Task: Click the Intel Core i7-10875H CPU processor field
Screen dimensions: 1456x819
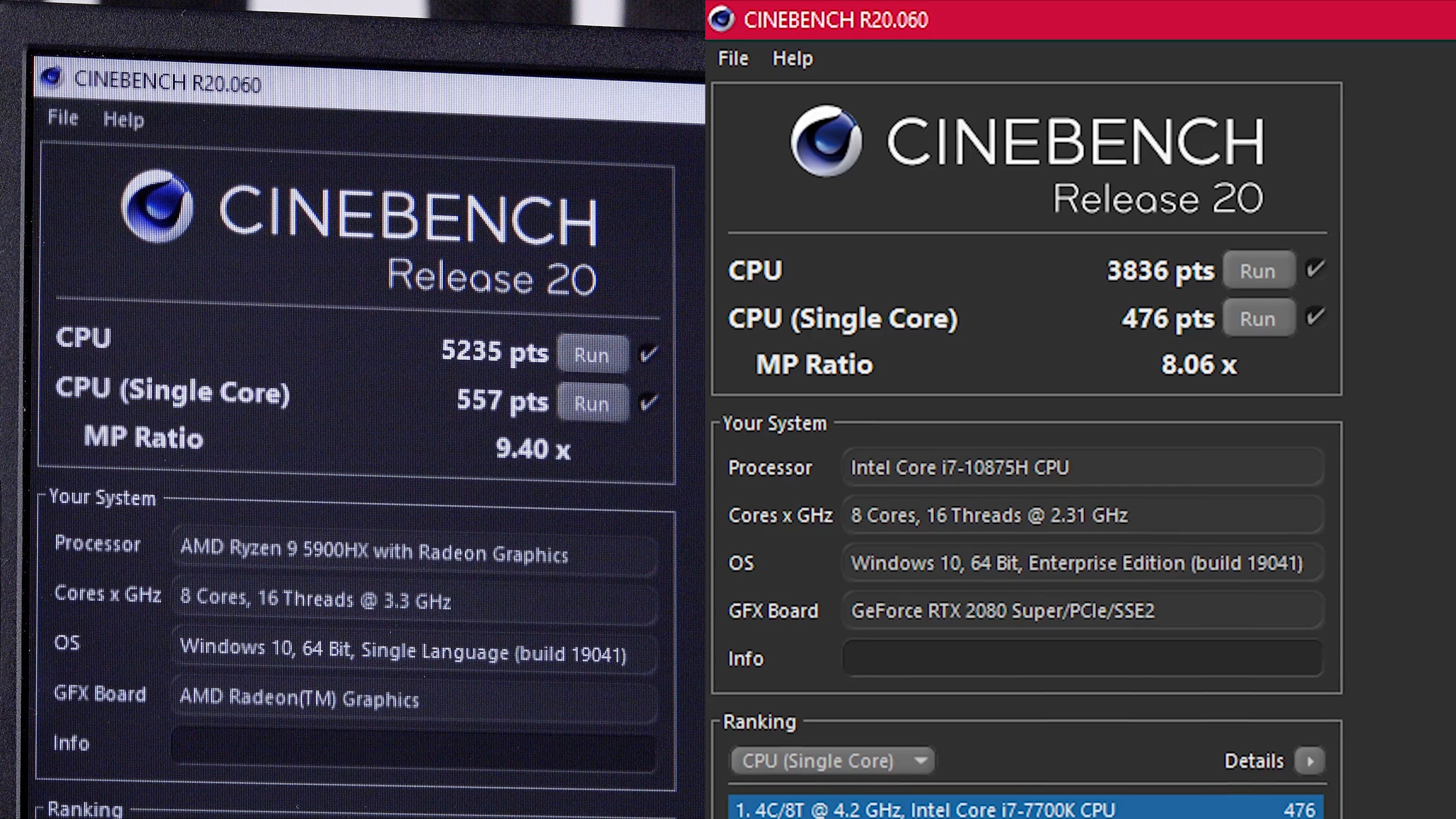Action: [1083, 468]
